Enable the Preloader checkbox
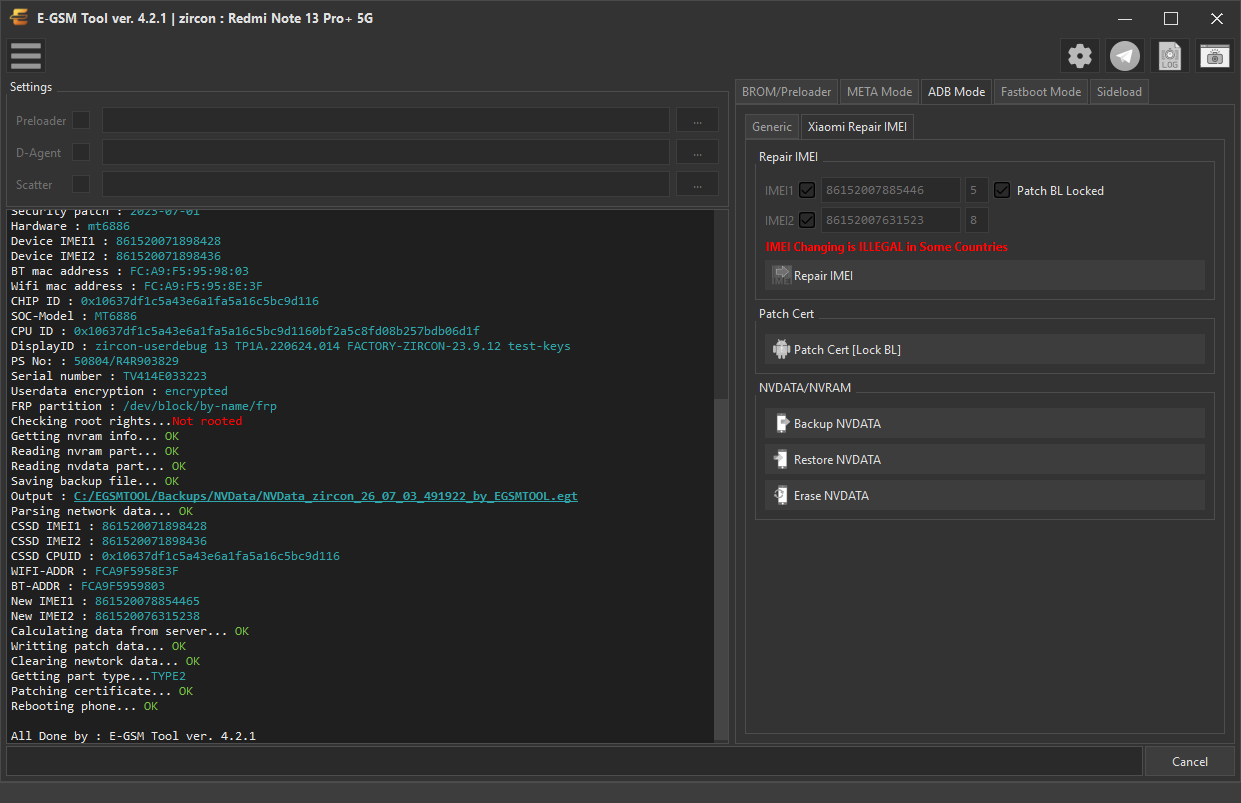The height and width of the screenshot is (803, 1241). pos(81,121)
